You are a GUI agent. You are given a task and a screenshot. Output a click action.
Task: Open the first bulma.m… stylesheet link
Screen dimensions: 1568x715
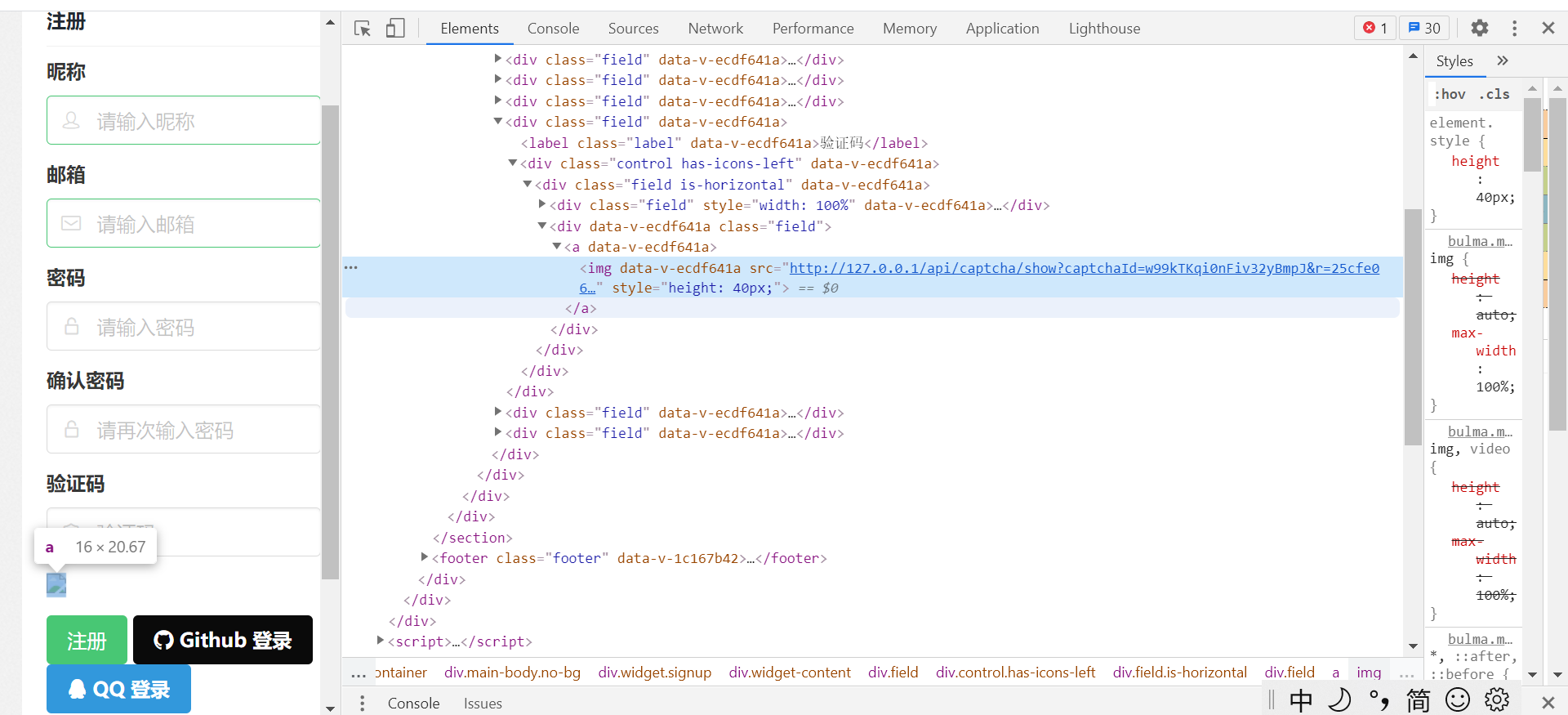click(1480, 241)
